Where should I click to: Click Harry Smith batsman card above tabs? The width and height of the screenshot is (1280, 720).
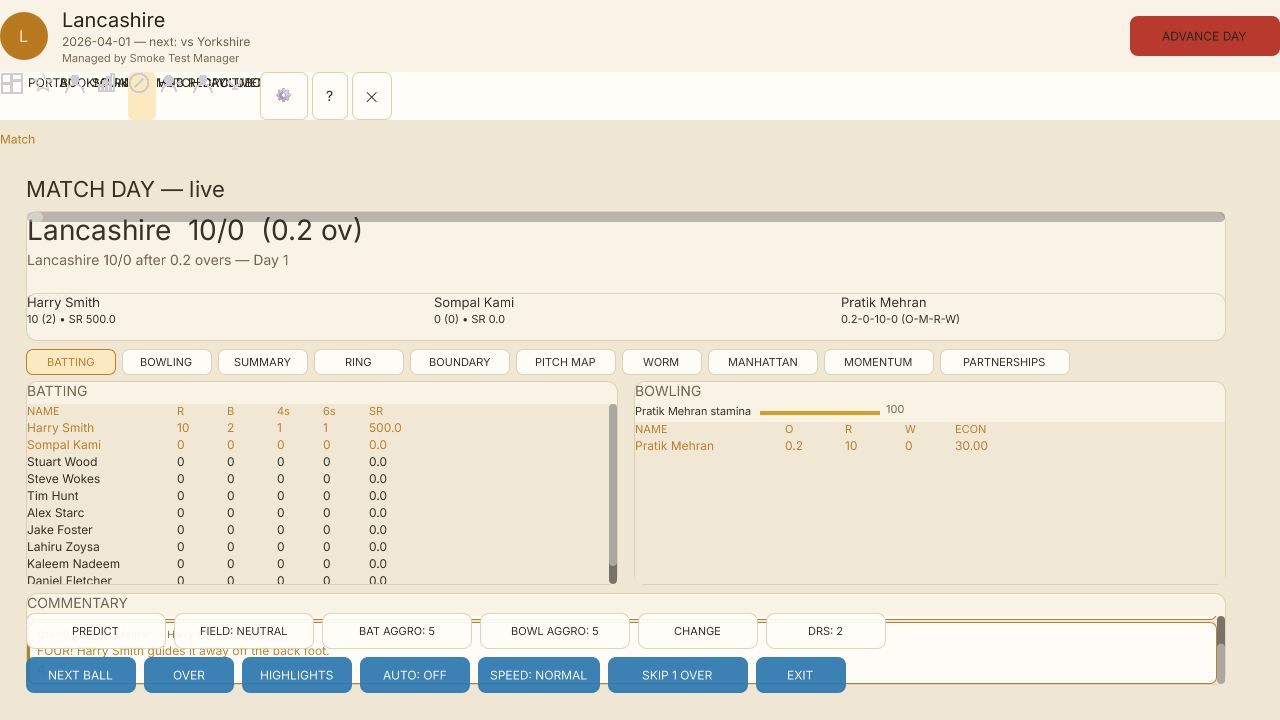pyautogui.click(x=229, y=310)
